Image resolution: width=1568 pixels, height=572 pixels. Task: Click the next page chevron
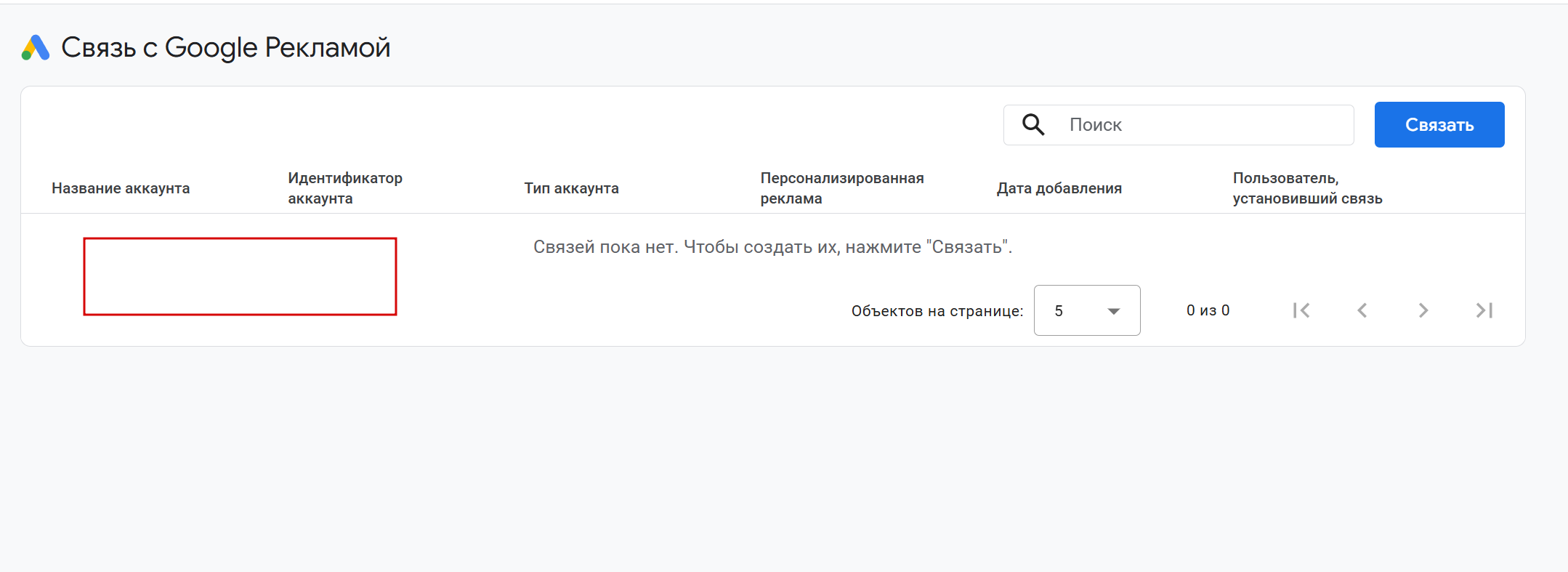(x=1423, y=310)
